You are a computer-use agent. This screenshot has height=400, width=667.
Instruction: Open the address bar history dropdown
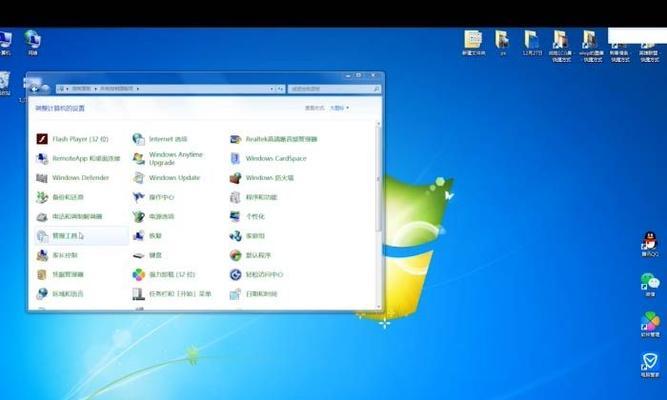[271, 89]
